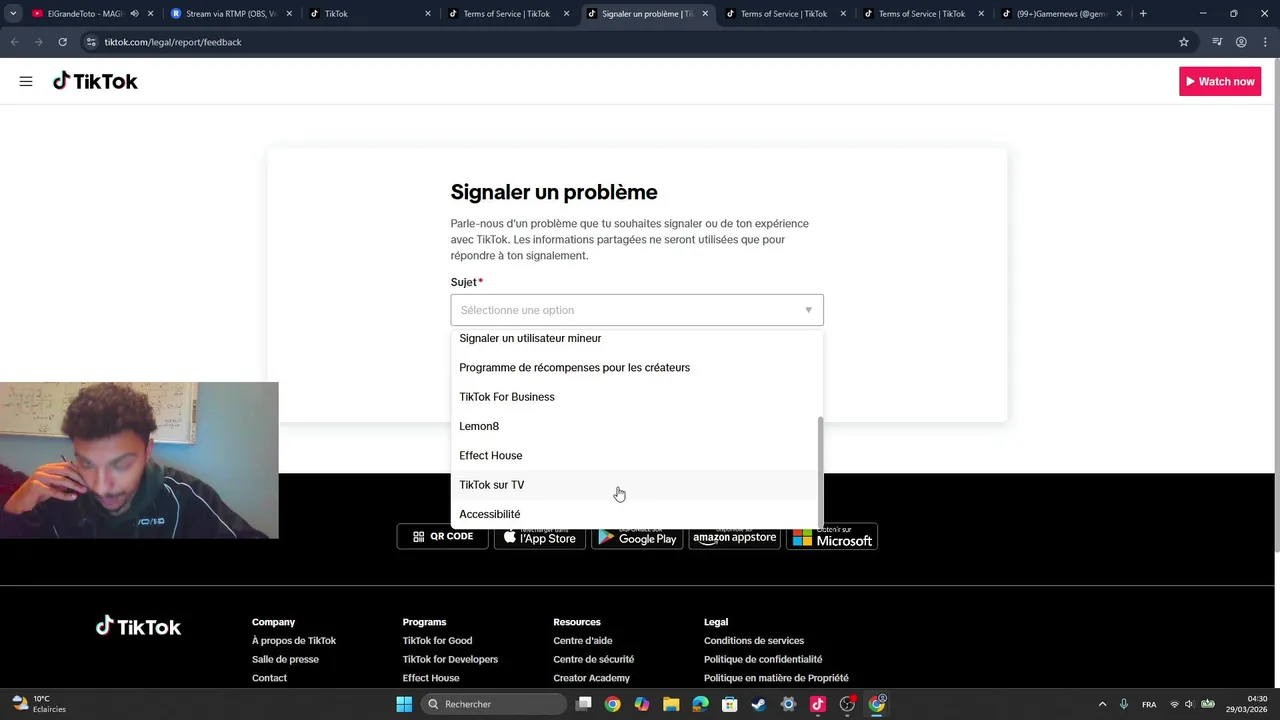Open À propos de TikTok link
This screenshot has height=720, width=1280.
294,641
